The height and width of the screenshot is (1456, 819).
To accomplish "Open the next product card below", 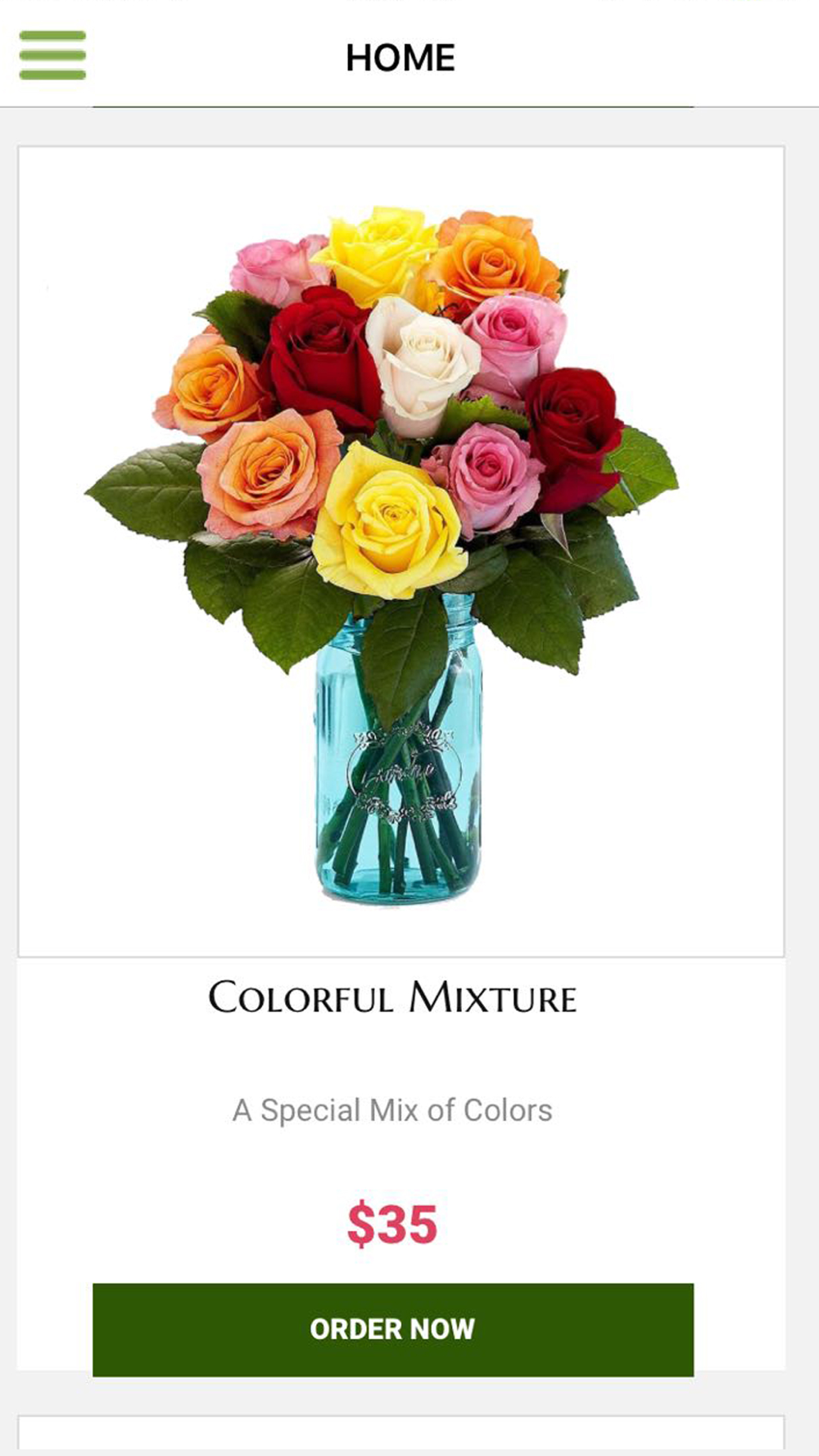I will pos(400,1435).
